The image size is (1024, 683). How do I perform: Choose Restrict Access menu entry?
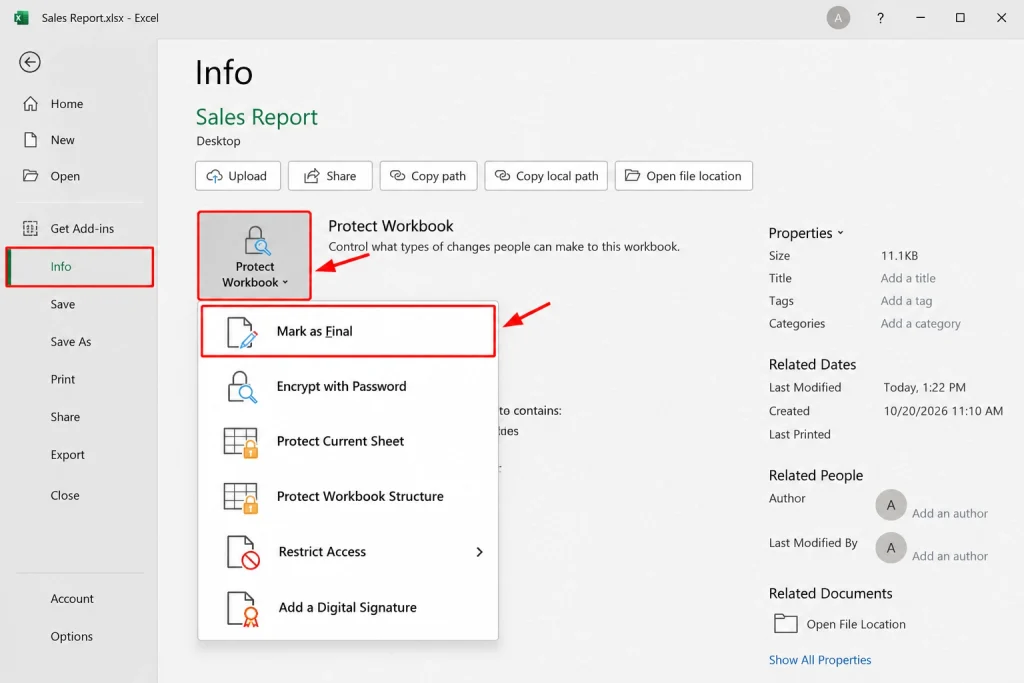click(348, 552)
